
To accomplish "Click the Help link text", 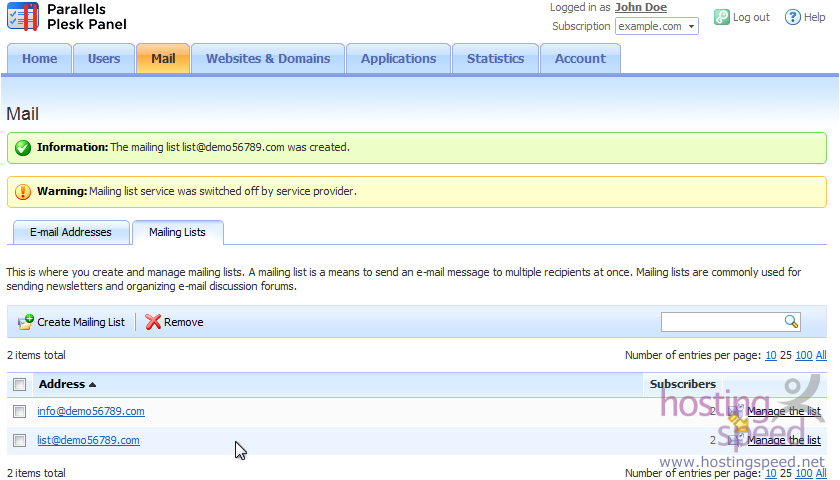I will click(x=814, y=17).
